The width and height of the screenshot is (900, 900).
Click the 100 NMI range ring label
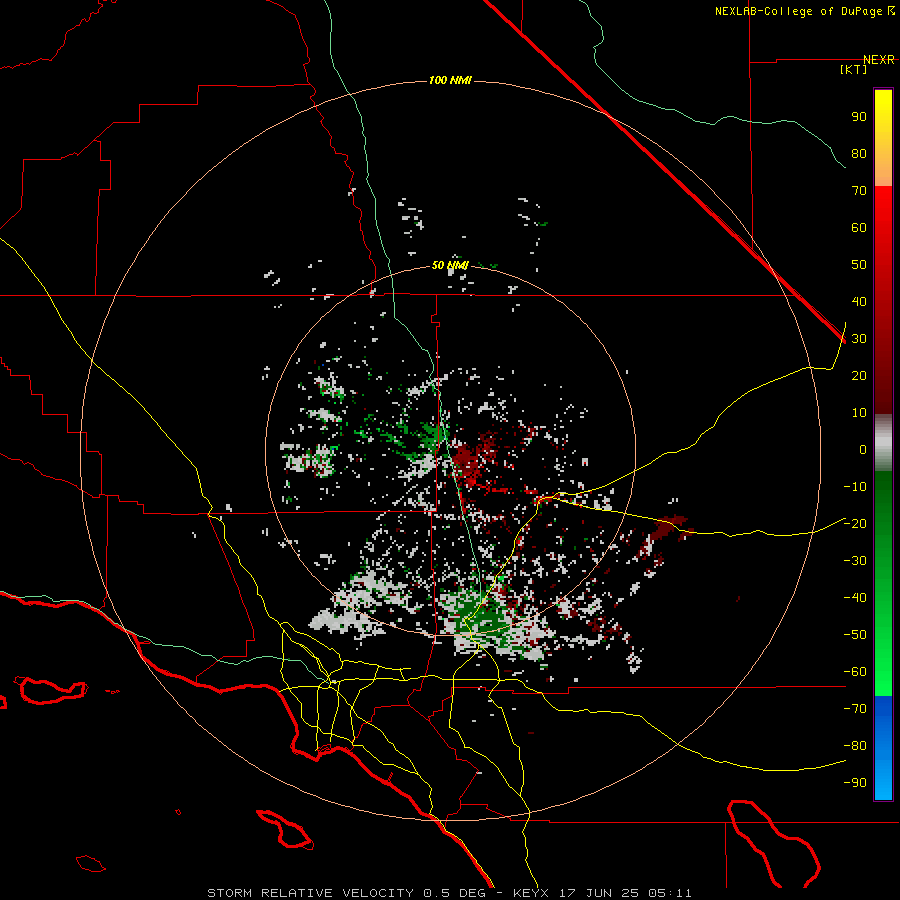[450, 80]
